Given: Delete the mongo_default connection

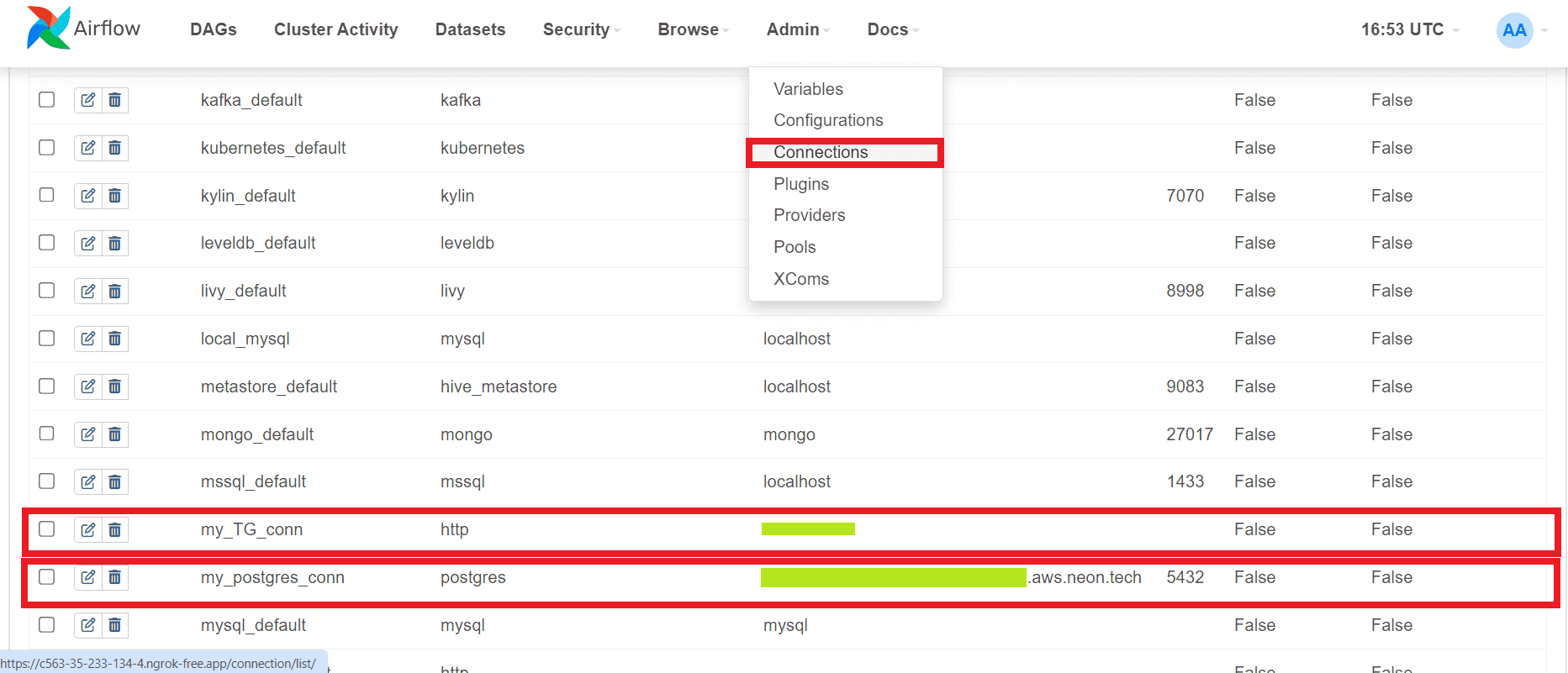Looking at the screenshot, I should (115, 434).
